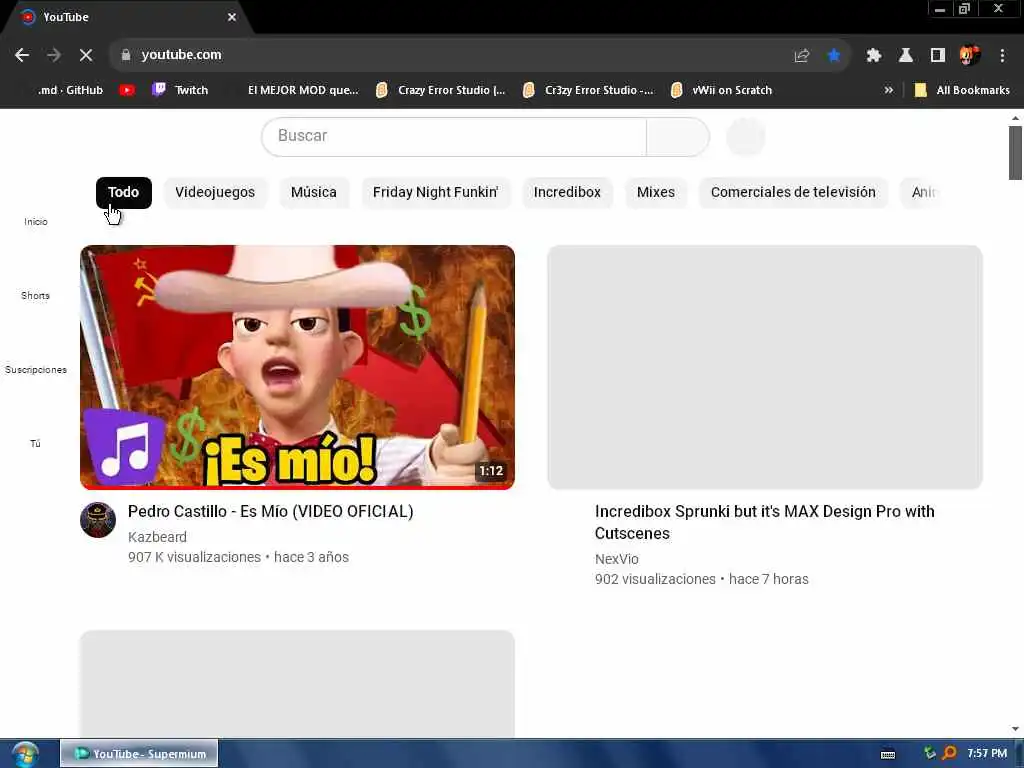Viewport: 1024px width, 768px height.
Task: Click the blue bookmark star icon
Action: pyautogui.click(x=834, y=56)
